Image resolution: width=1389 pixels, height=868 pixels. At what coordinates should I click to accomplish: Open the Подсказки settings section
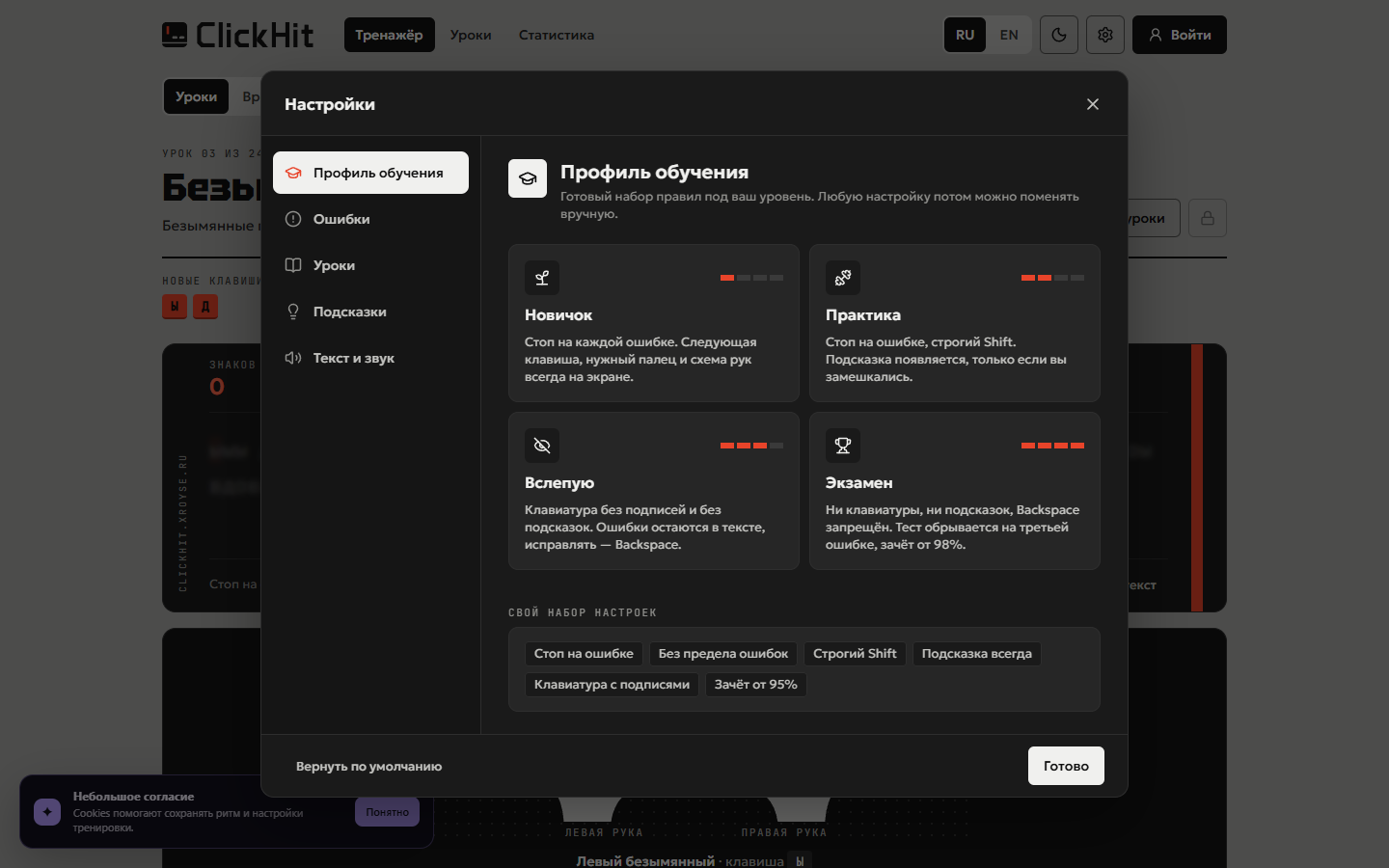click(370, 312)
